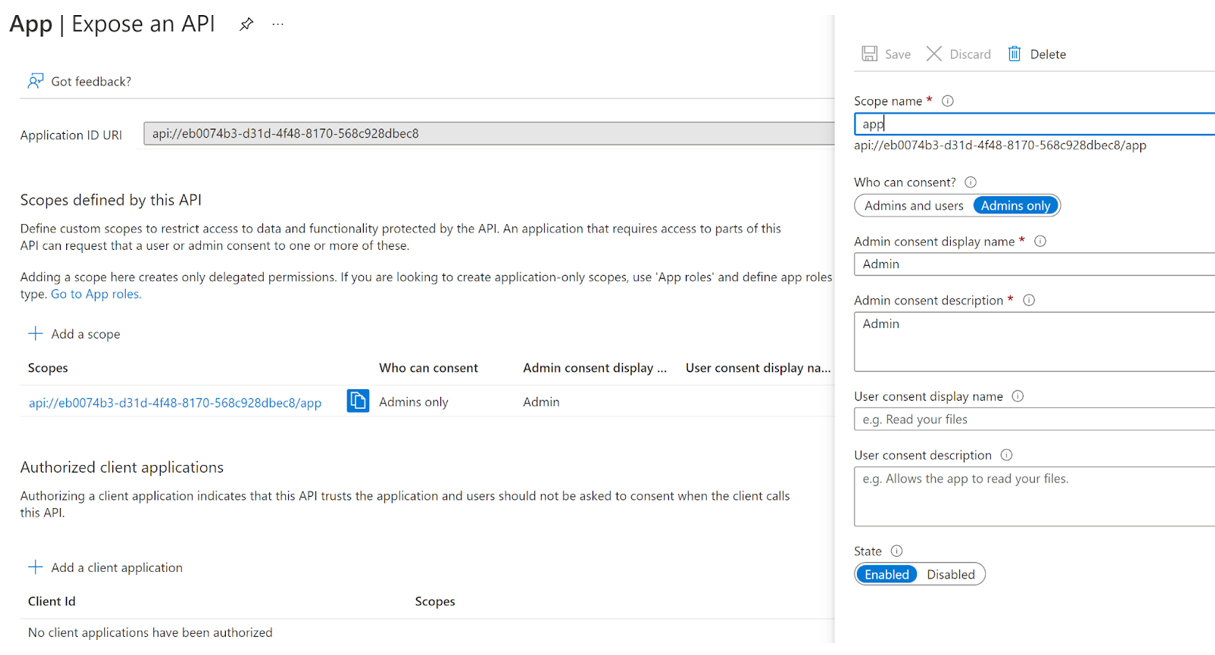Image resolution: width=1215 pixels, height=655 pixels.
Task: Click the User consent display name field
Action: [1034, 419]
